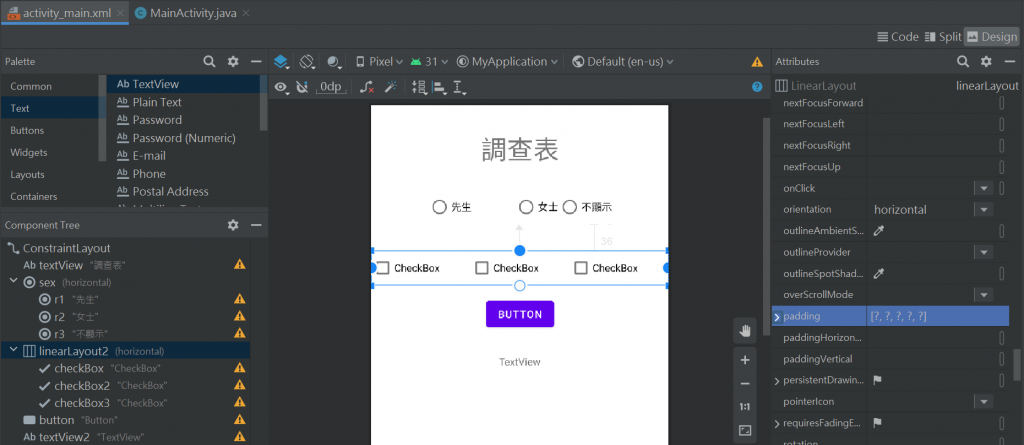1024x445 pixels.
Task: Collapse the sex RadioGroup tree node
Action: point(13,282)
